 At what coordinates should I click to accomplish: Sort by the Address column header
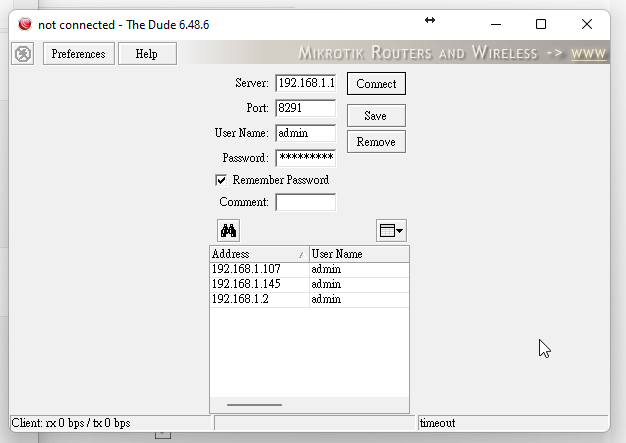(259, 254)
